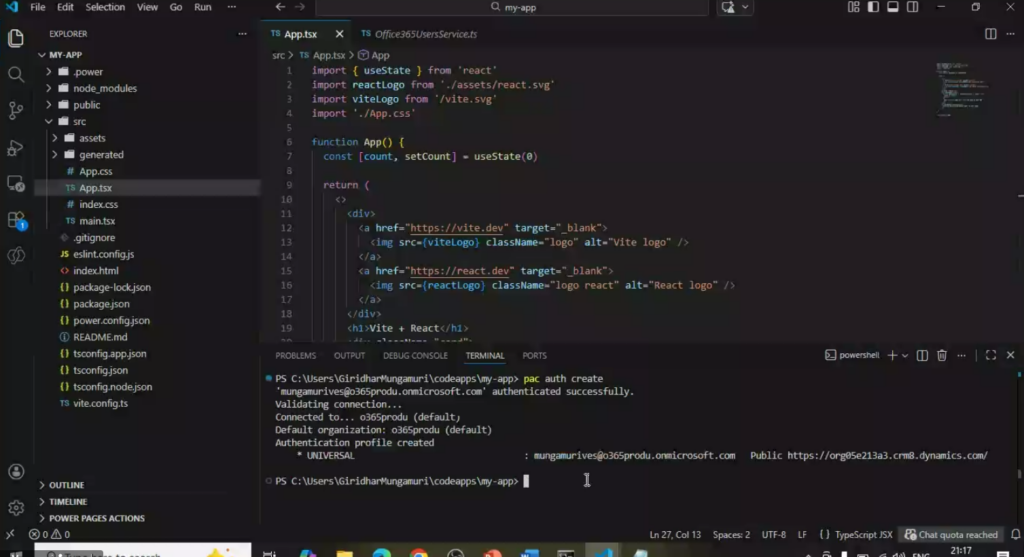Split the editor to the right

tap(991, 34)
